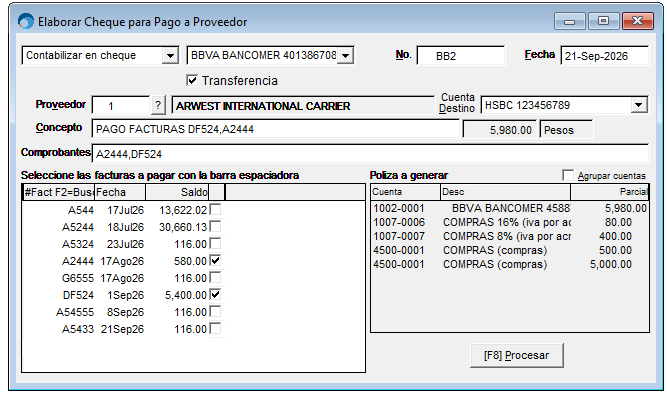Check invoice G6555 for payment
Image resolution: width=667 pixels, height=394 pixels.
point(216,277)
